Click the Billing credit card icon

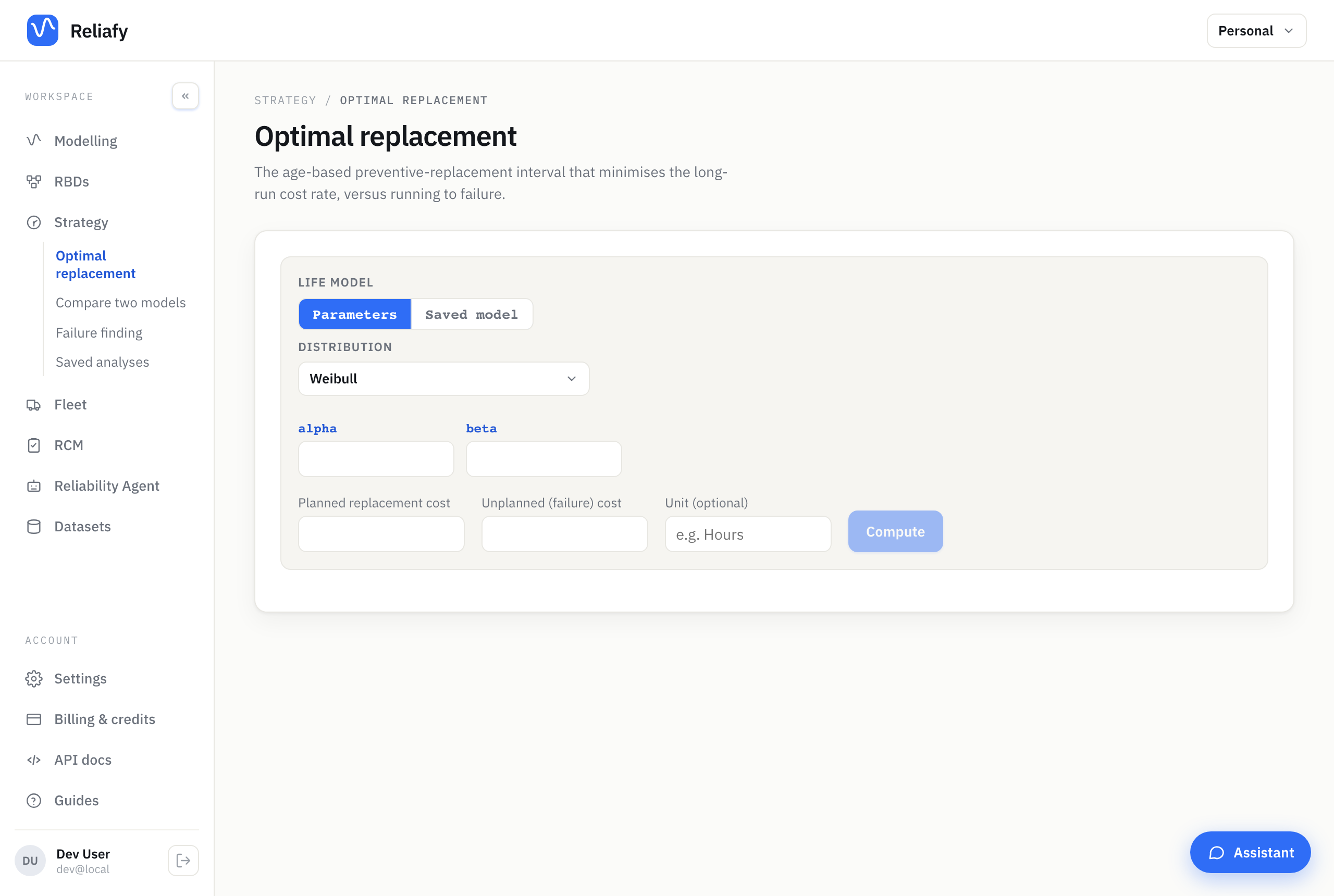pyautogui.click(x=34, y=719)
